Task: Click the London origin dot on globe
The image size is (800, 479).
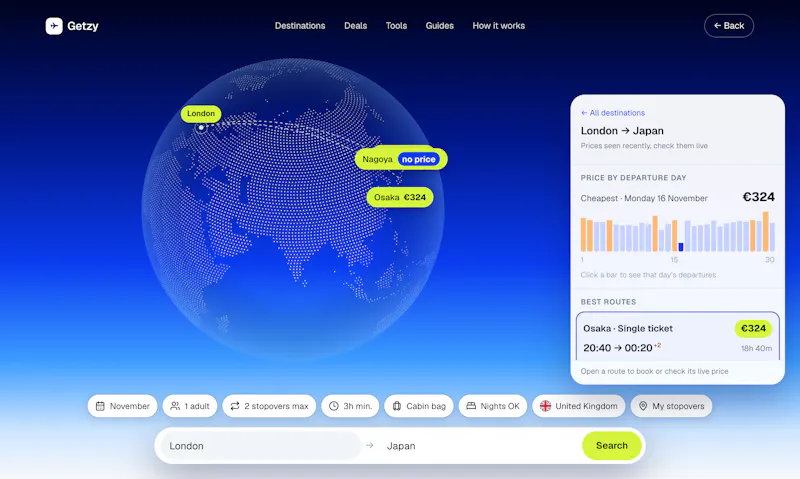Action: coord(201,128)
